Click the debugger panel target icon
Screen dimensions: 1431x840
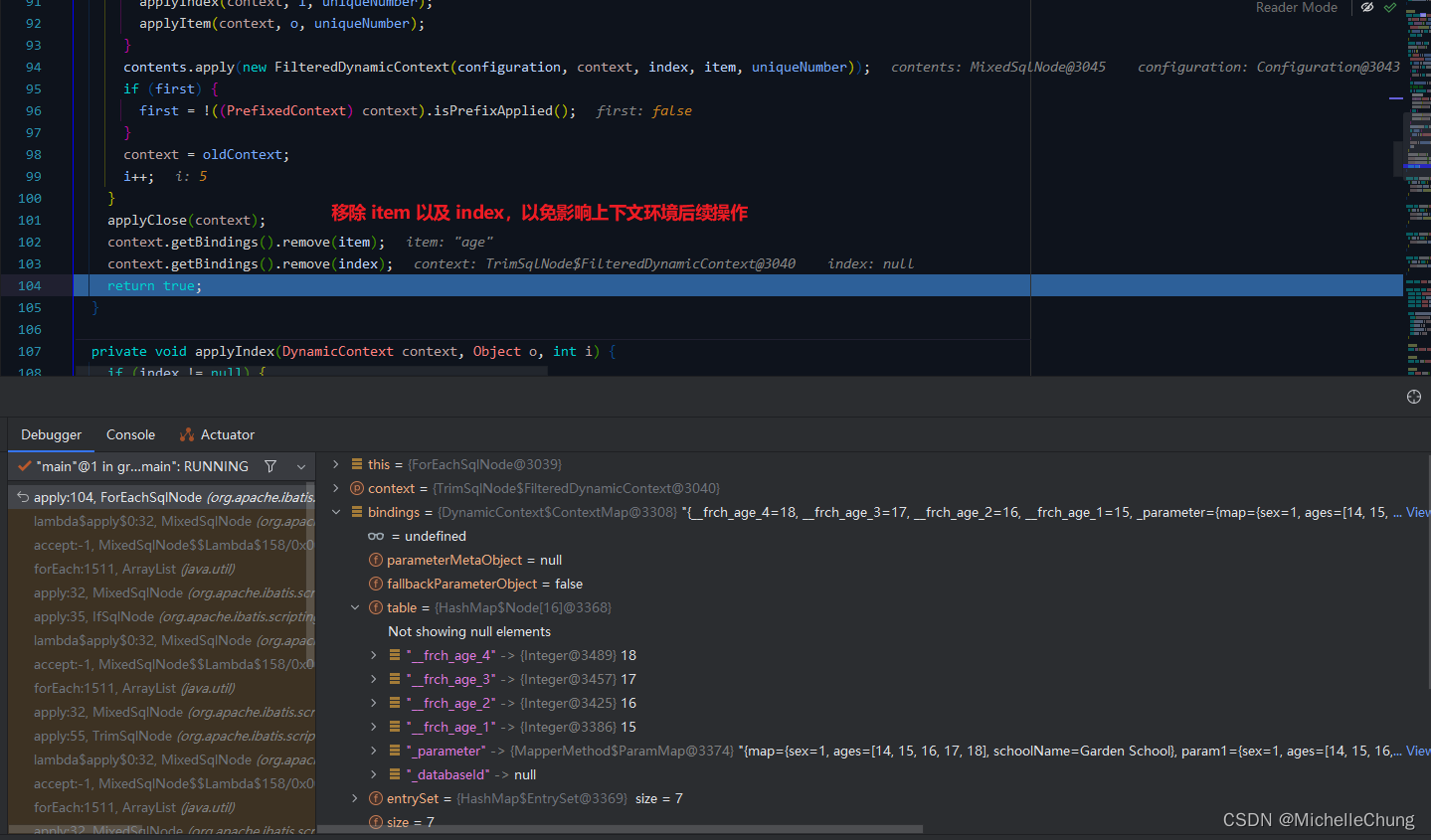[1414, 397]
